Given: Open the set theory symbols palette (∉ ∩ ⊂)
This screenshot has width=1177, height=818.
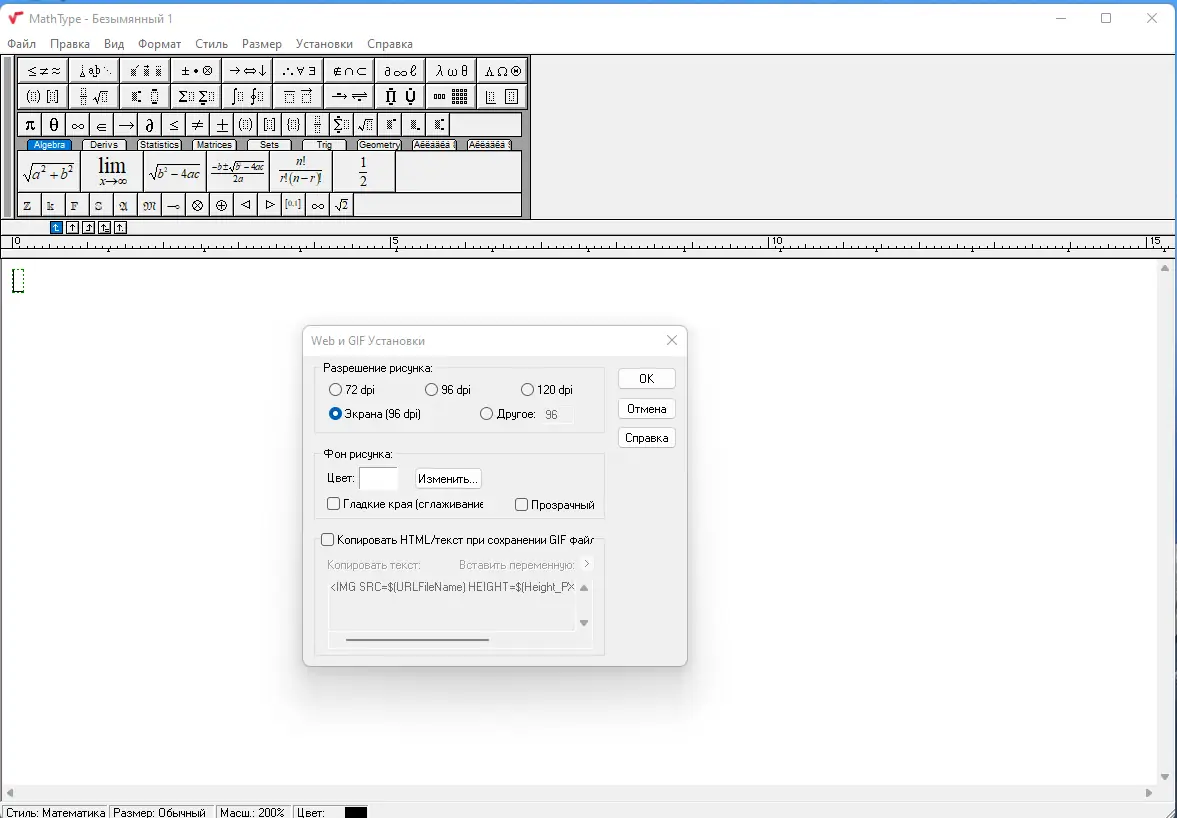Looking at the screenshot, I should pyautogui.click(x=350, y=71).
